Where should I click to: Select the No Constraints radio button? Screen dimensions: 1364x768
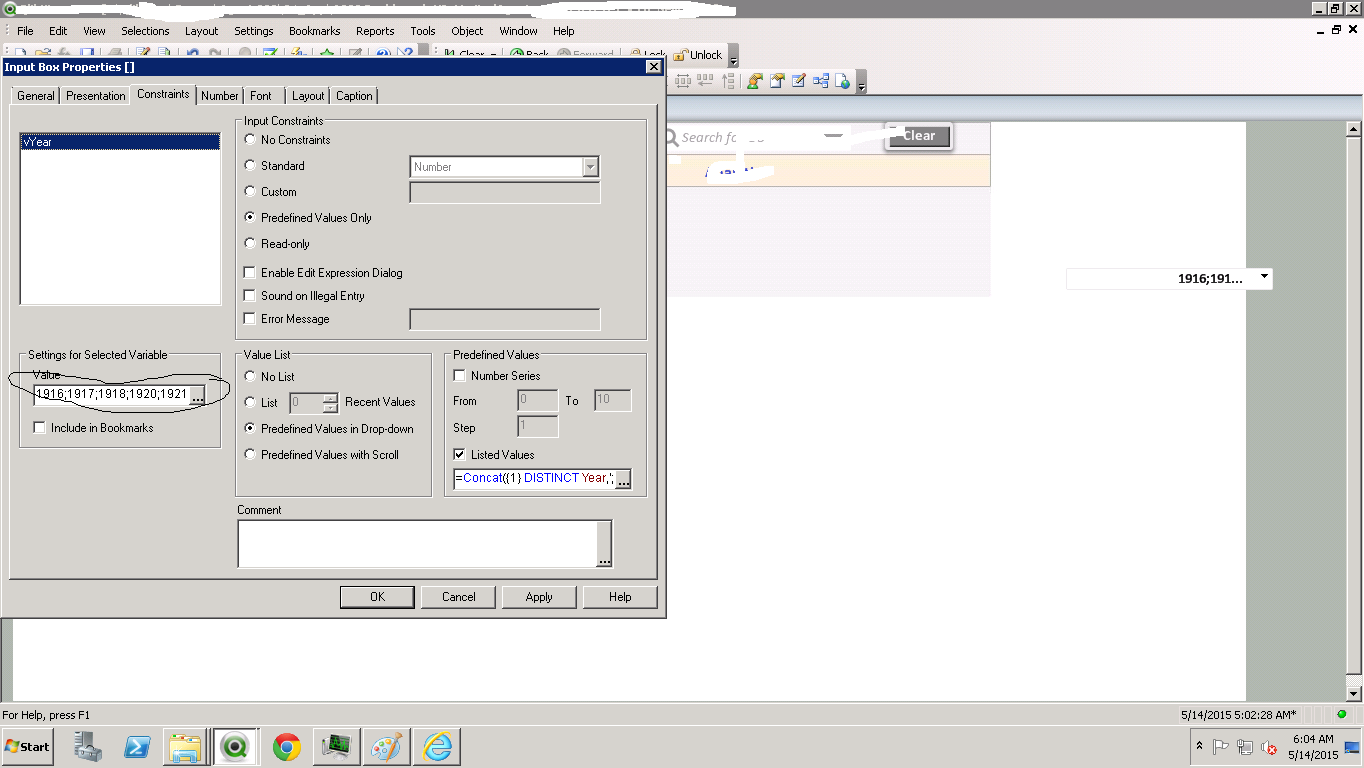pos(250,140)
